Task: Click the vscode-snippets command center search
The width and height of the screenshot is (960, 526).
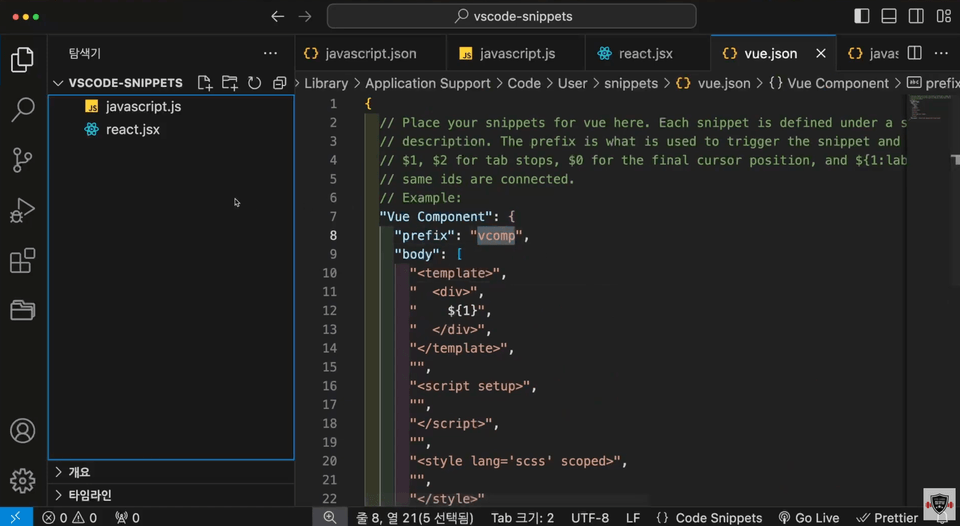Action: pos(512,17)
